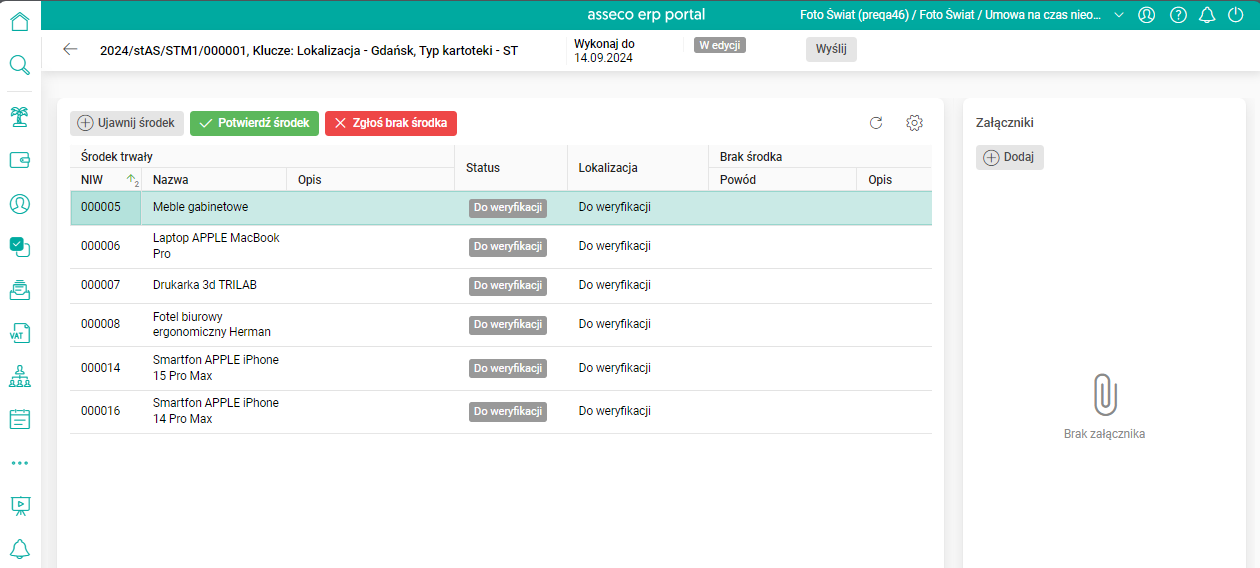Open the wallet icon in the sidebar
The width and height of the screenshot is (1260, 568).
tap(19, 160)
